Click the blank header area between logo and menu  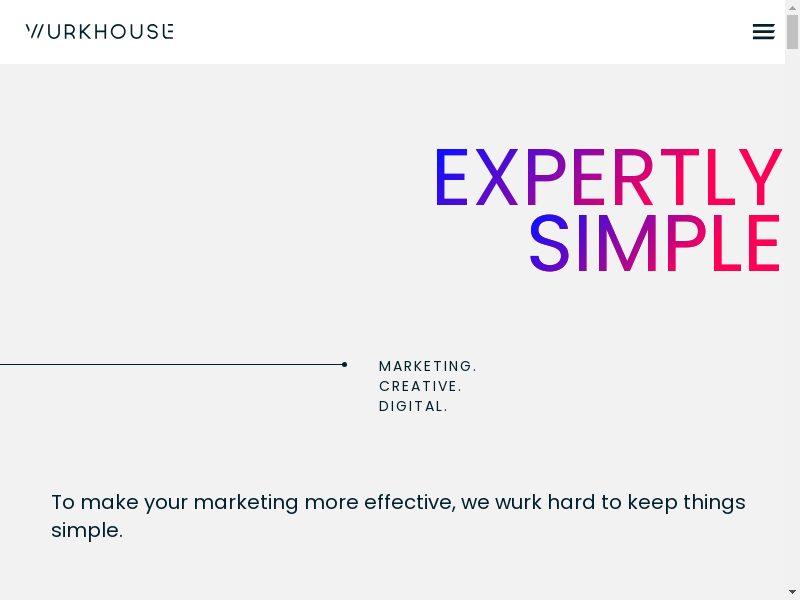click(x=460, y=32)
